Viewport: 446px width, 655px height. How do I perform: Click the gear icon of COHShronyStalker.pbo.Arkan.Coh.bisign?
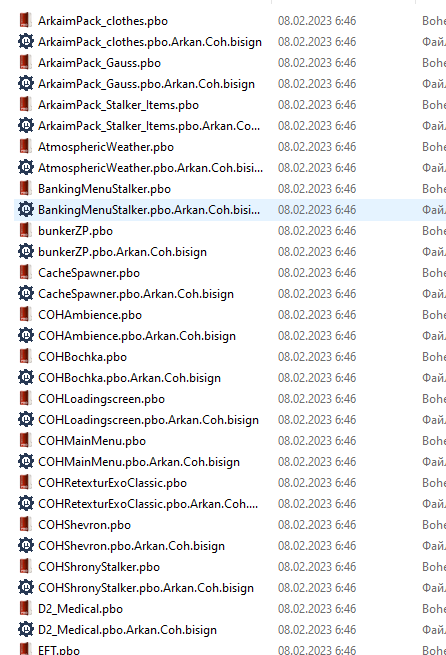(25, 587)
